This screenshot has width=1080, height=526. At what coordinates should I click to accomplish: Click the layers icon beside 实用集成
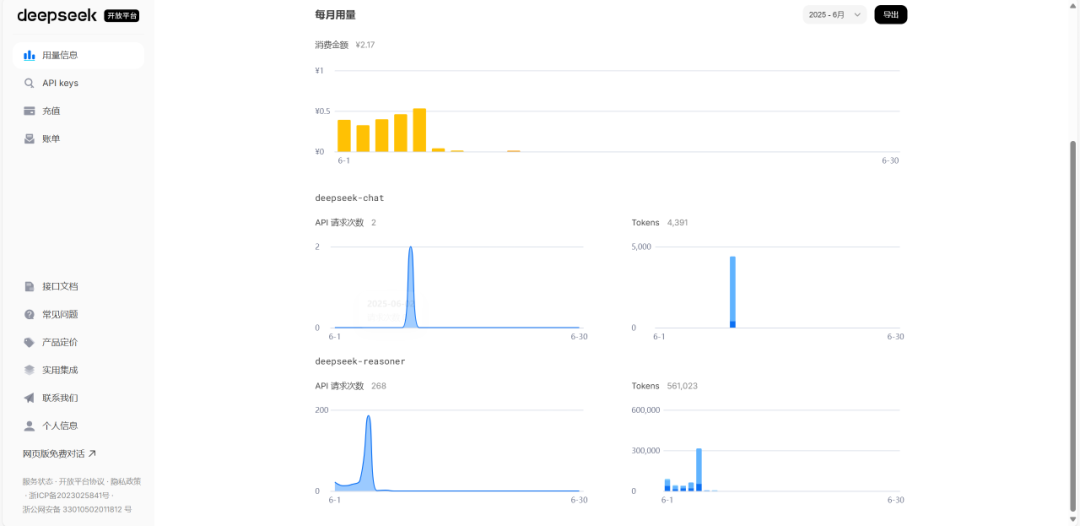click(29, 370)
